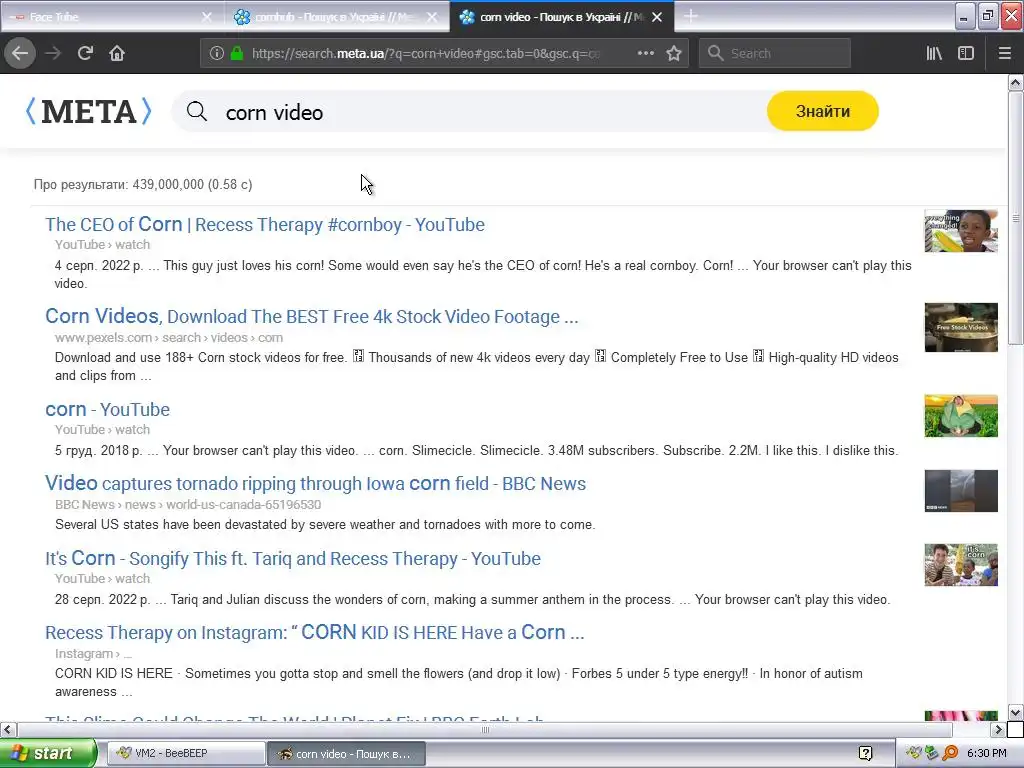
Task: Open It's Corn Songify This result
Action: 293,558
